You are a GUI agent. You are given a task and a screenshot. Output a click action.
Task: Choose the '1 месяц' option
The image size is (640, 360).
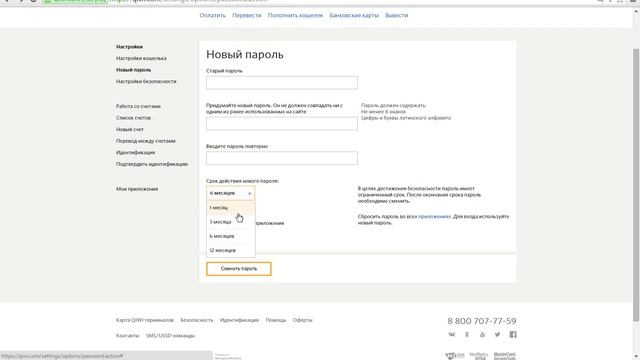231,208
